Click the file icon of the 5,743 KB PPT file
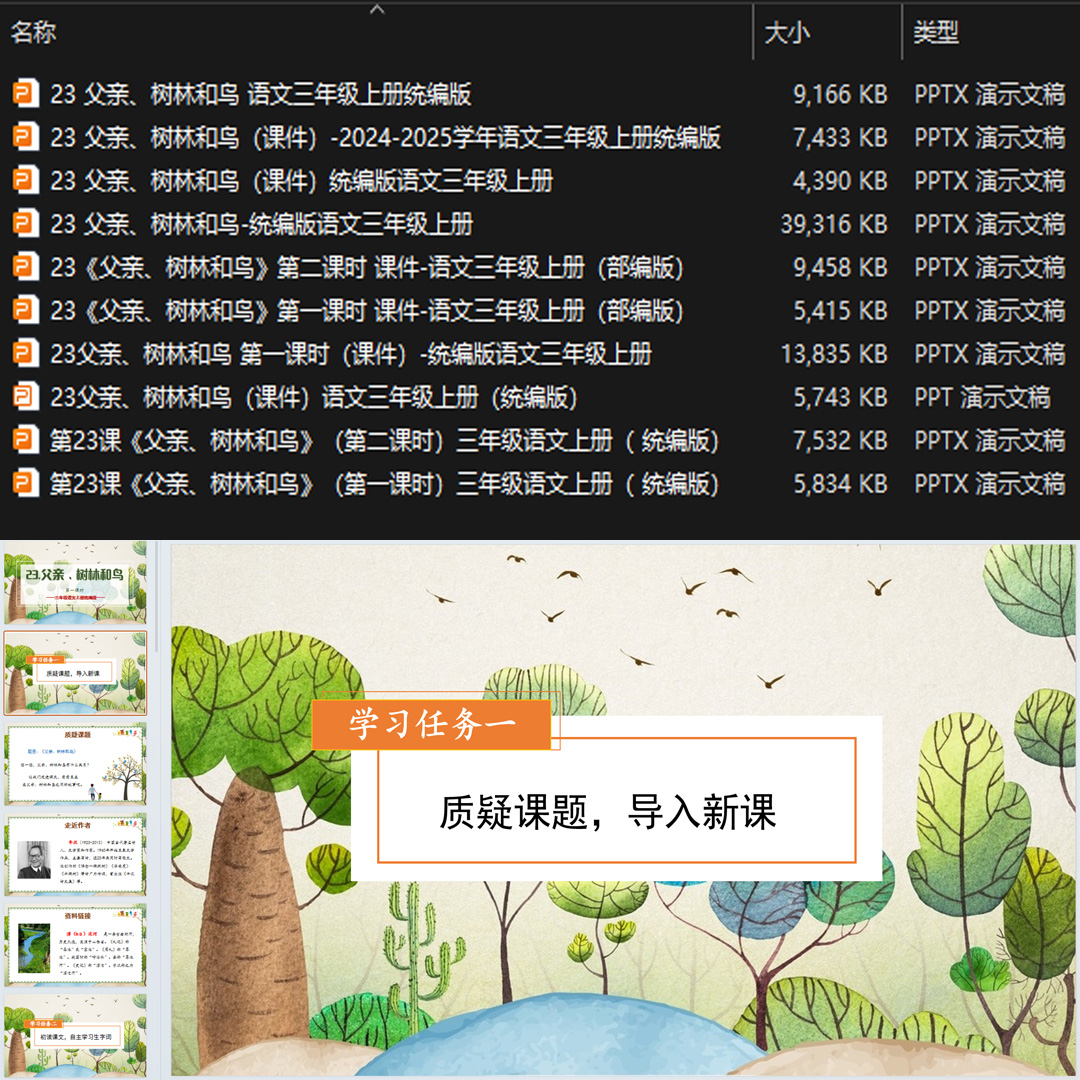Image resolution: width=1080 pixels, height=1080 pixels. tap(25, 397)
